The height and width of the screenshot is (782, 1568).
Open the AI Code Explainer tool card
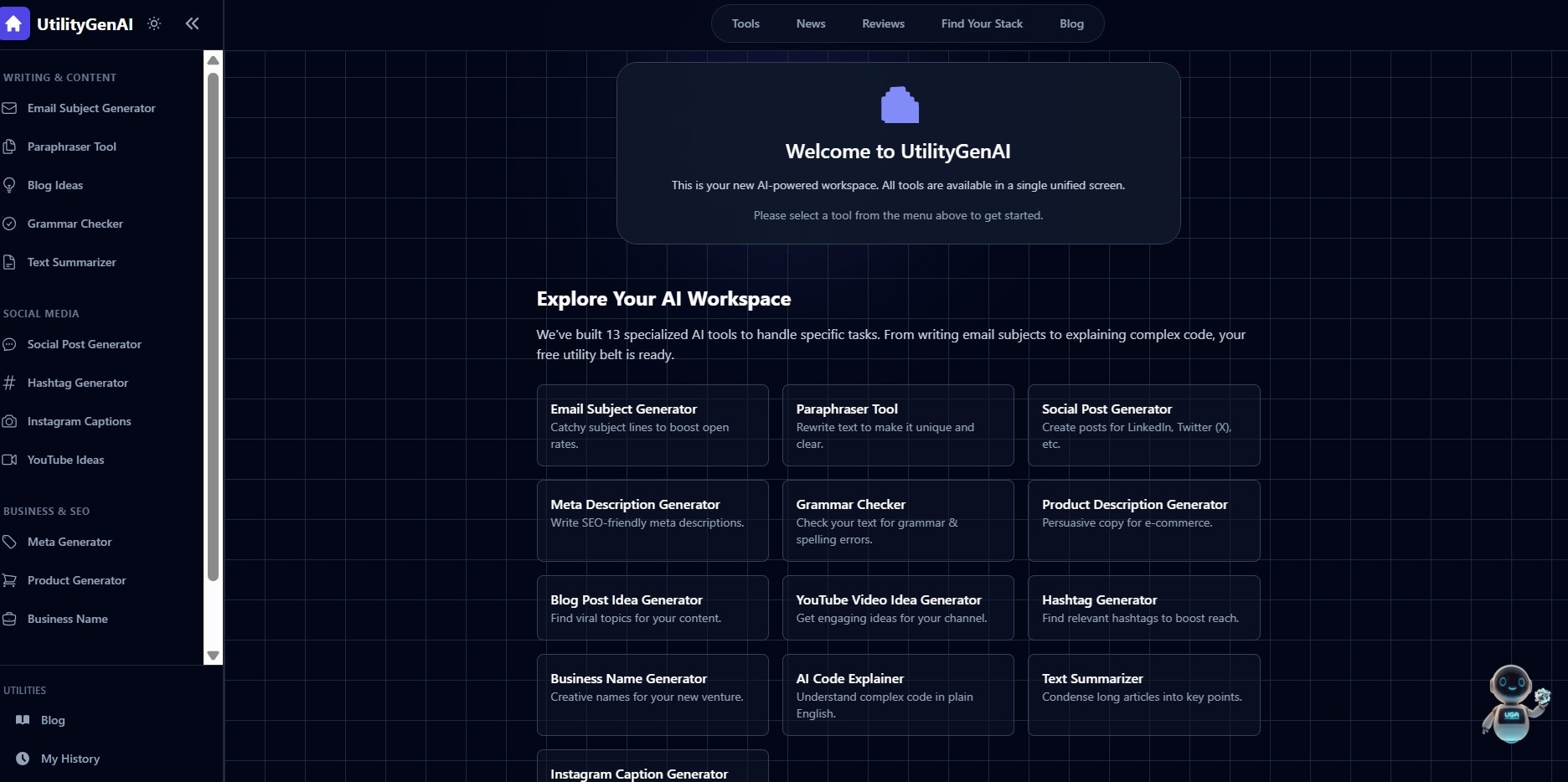point(898,694)
